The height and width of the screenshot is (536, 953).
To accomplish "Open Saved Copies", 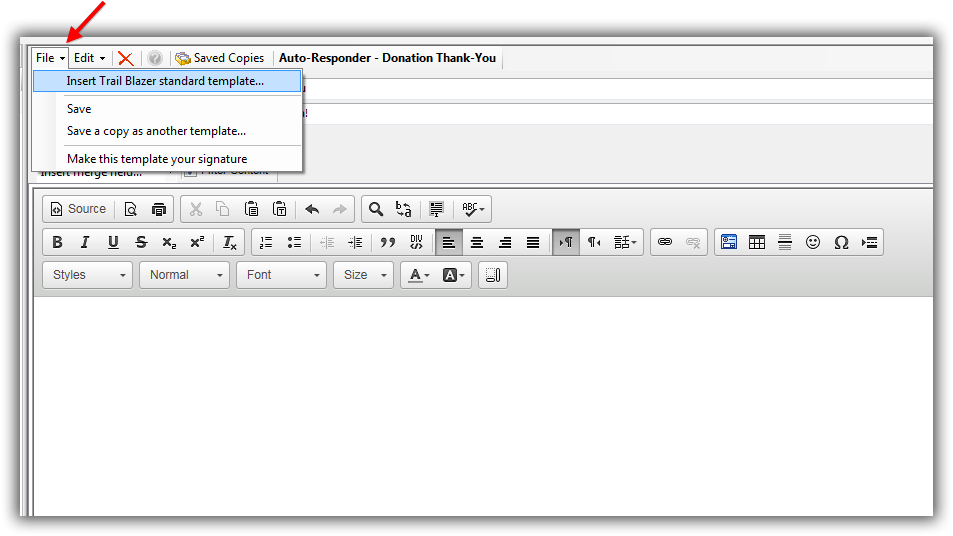I will (219, 58).
